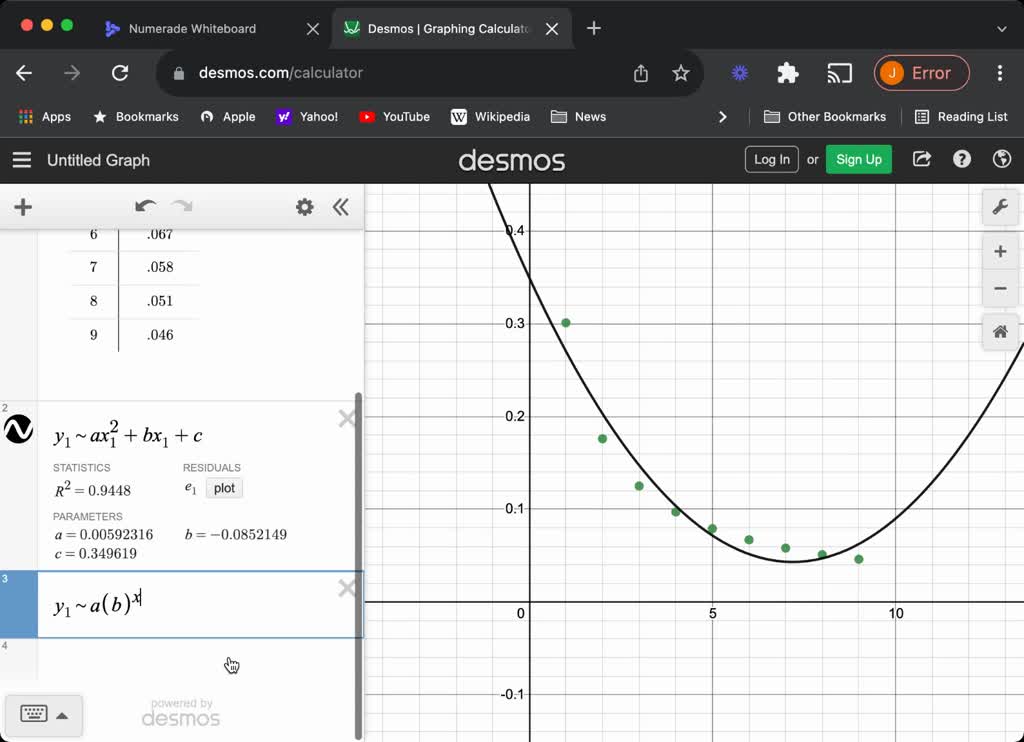Collapse the expression panel with the chevrons

pyautogui.click(x=341, y=207)
